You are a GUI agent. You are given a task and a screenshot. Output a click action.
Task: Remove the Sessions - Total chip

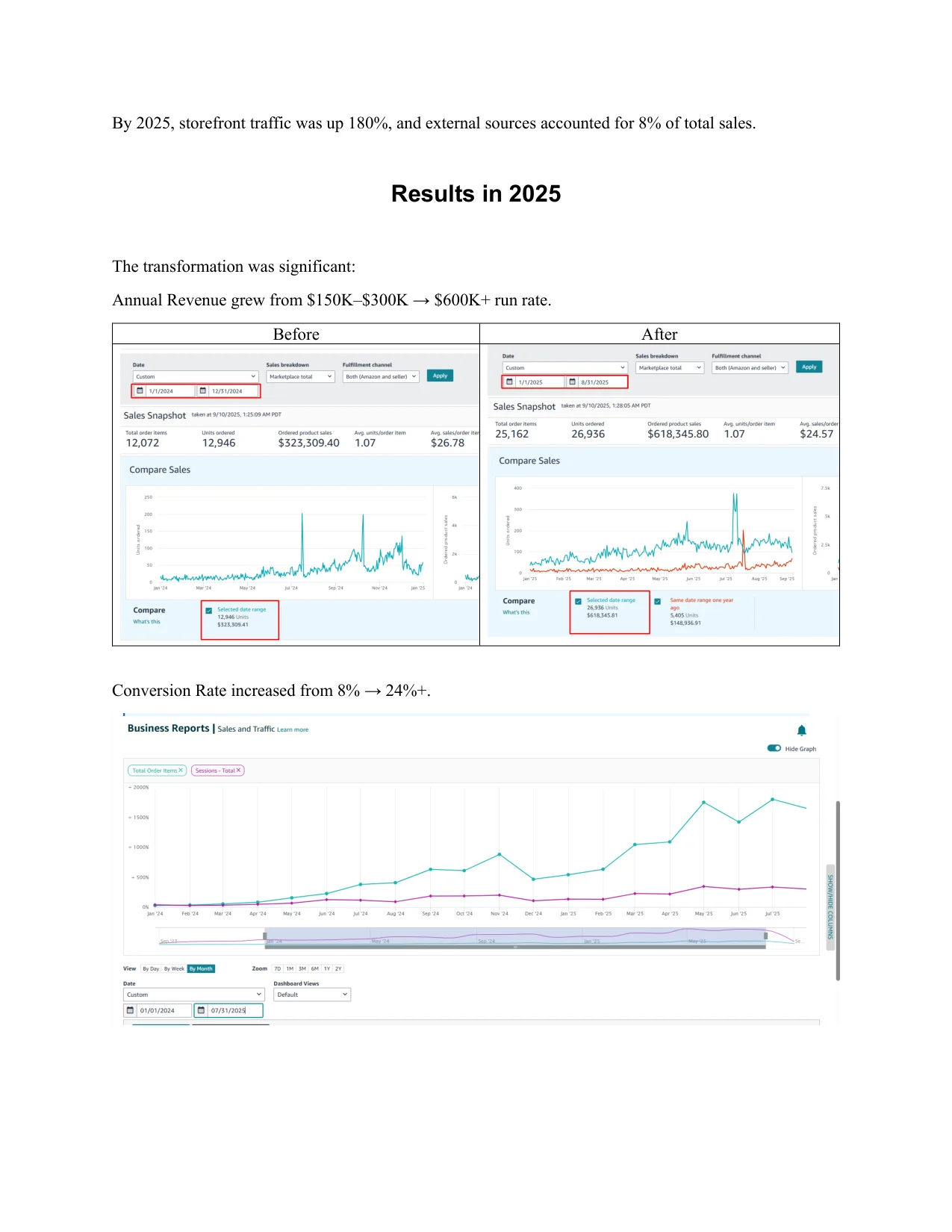(239, 771)
